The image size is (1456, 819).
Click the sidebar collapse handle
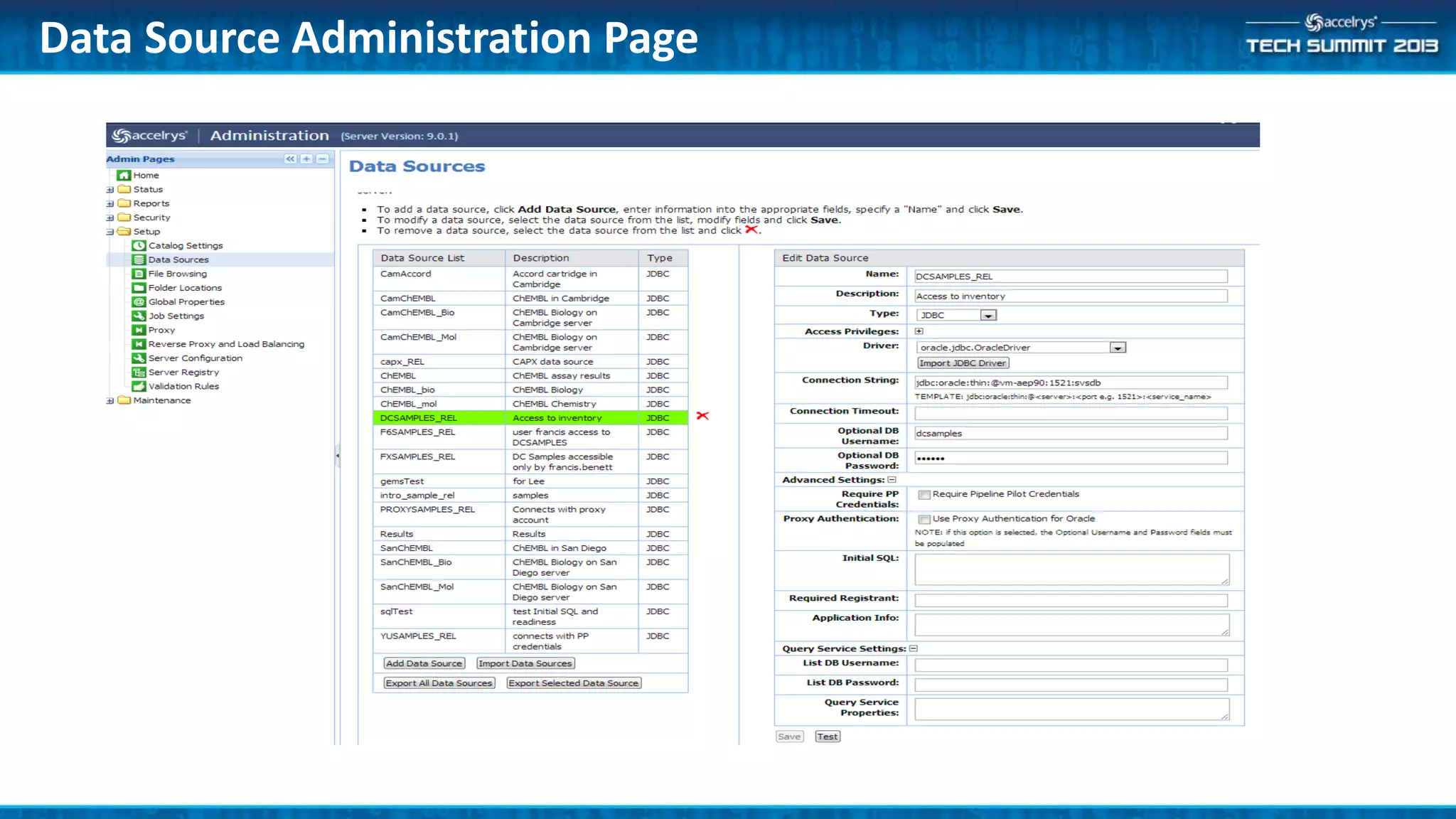click(337, 455)
